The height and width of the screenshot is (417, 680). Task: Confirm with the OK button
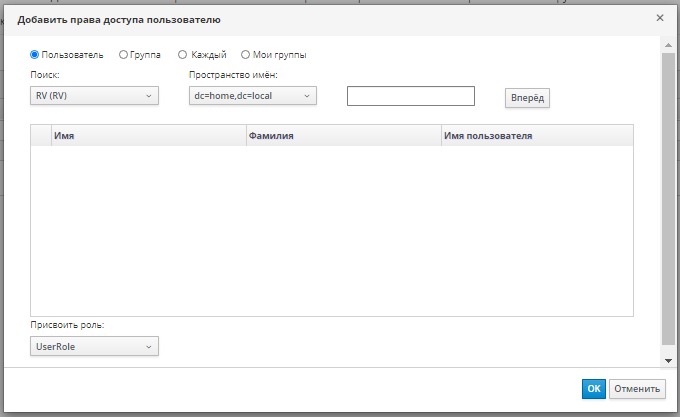tap(593, 389)
